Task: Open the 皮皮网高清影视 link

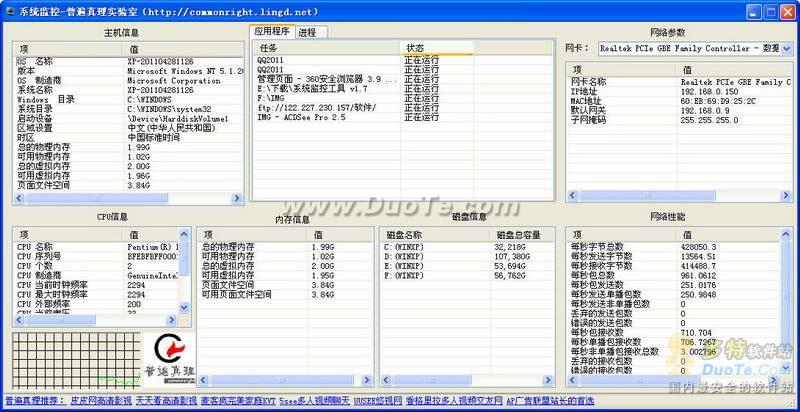Action: [x=102, y=401]
